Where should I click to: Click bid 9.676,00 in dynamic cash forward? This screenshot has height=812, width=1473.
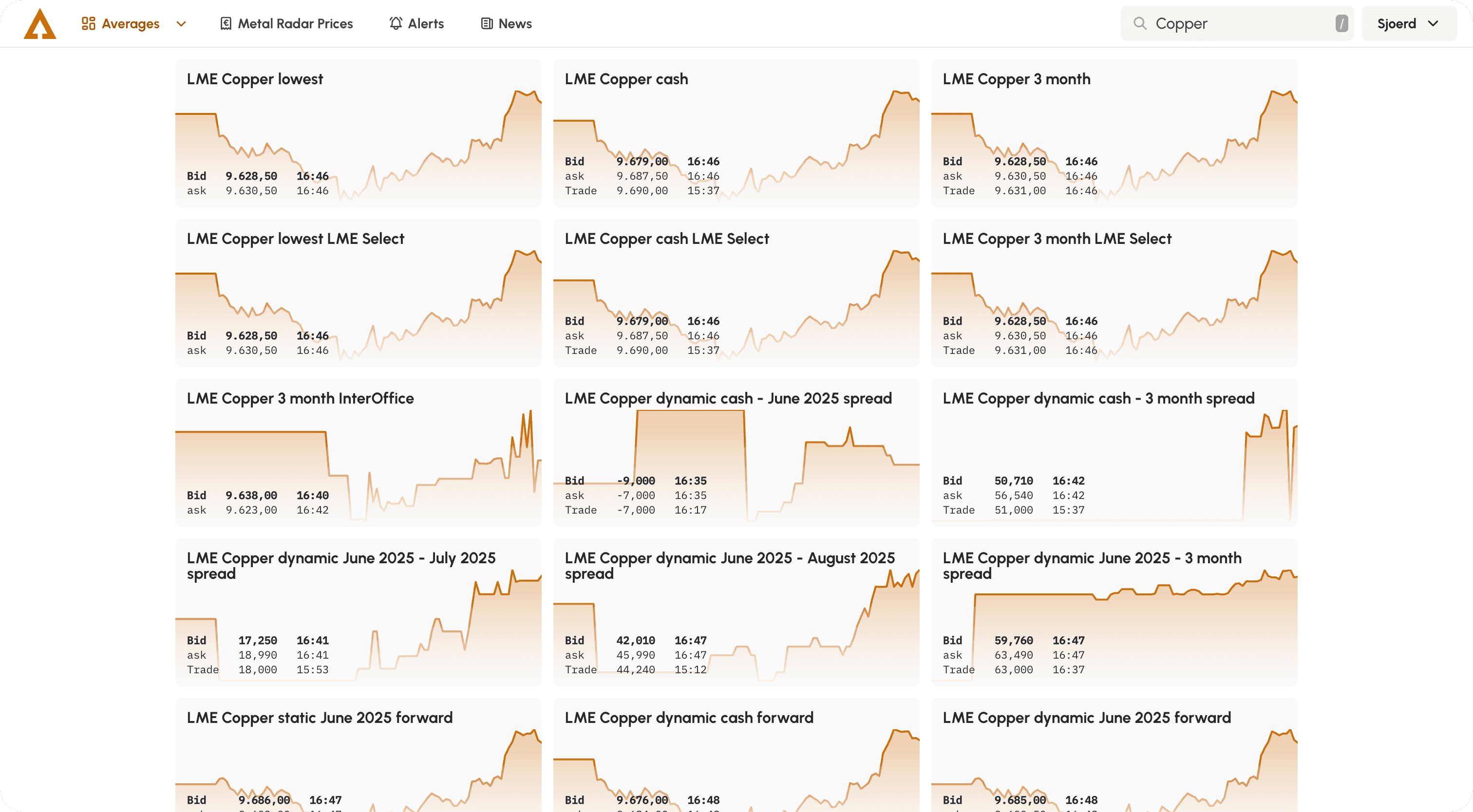[642, 800]
